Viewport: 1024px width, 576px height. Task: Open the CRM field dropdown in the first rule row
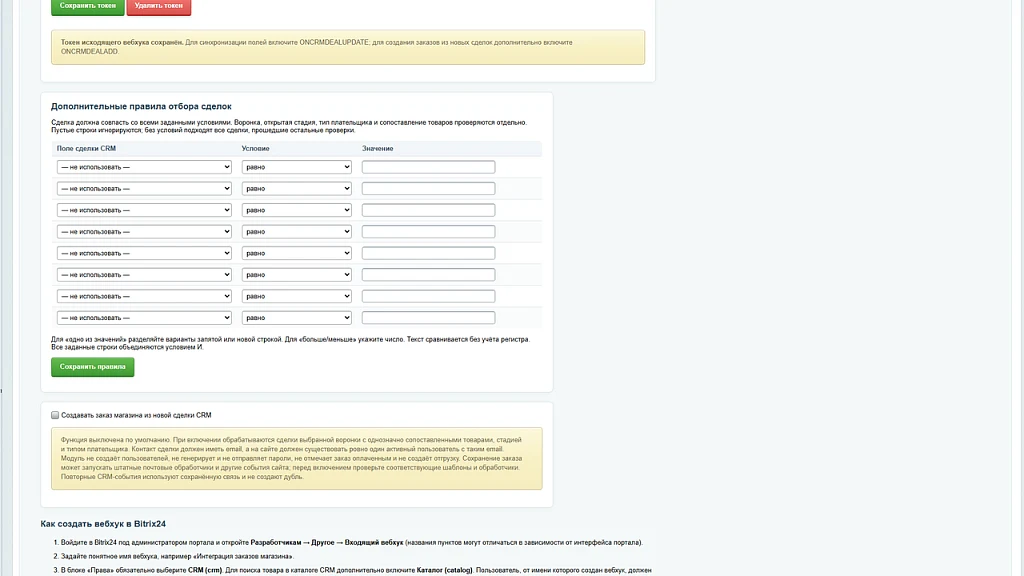144,167
